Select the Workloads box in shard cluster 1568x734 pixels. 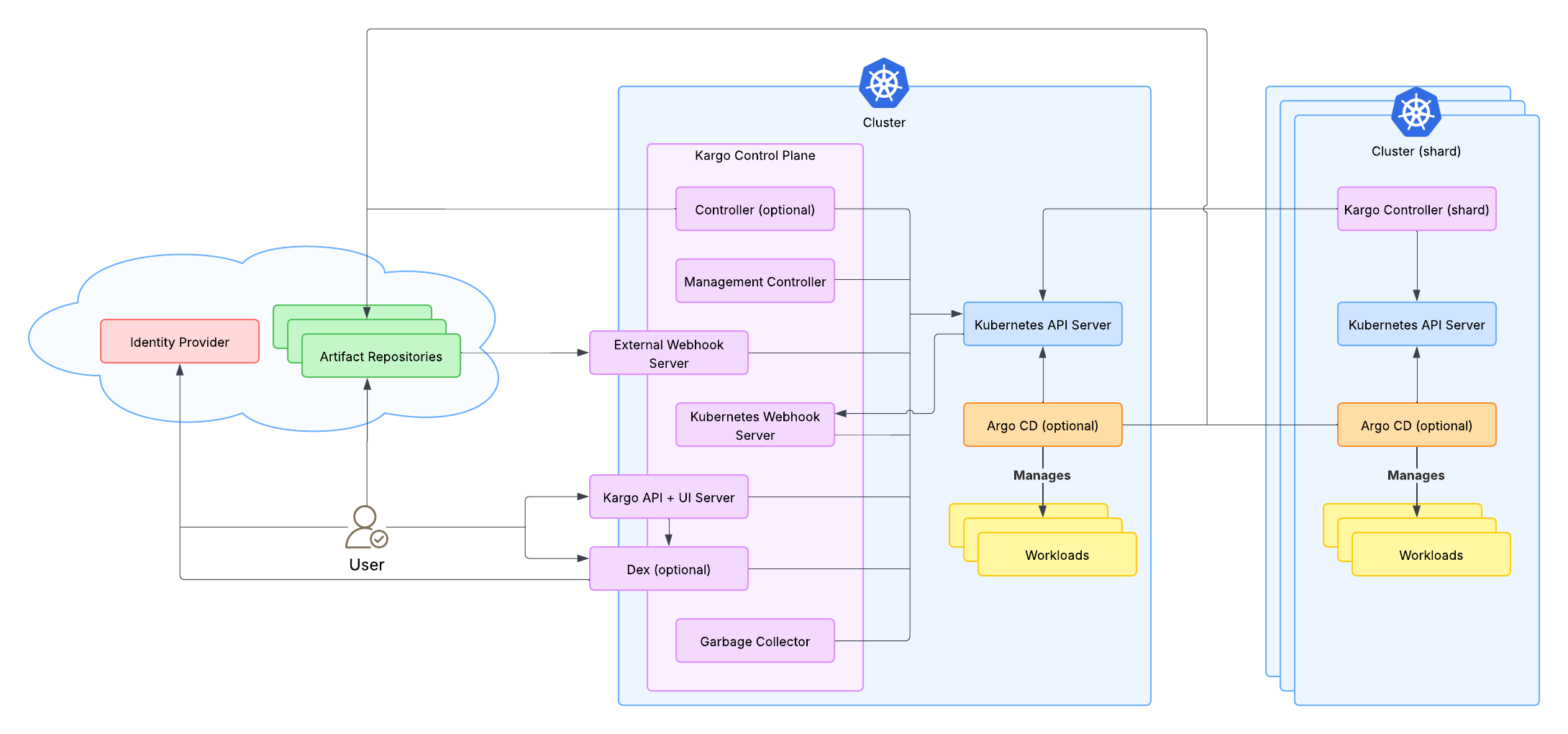[1431, 555]
